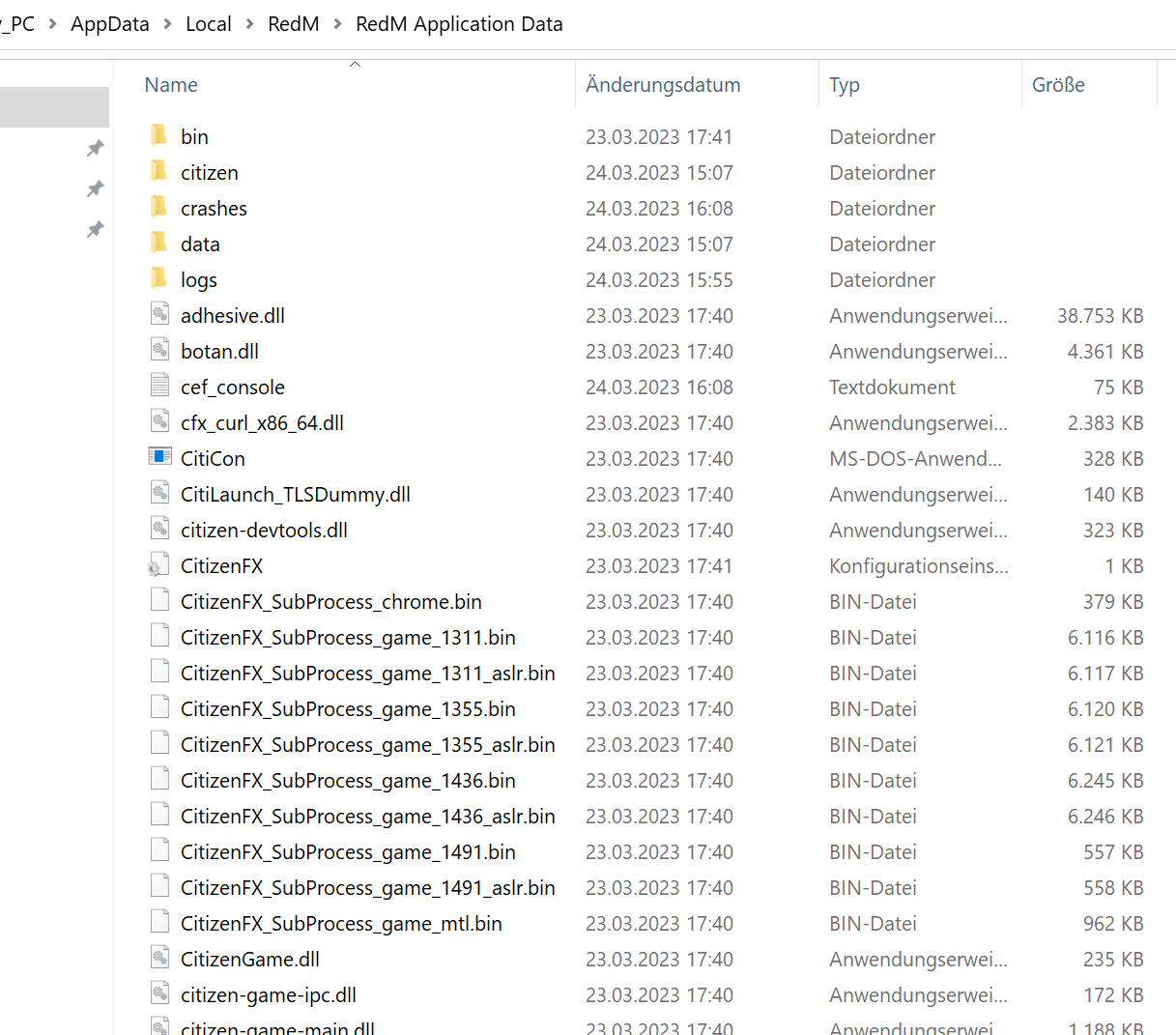
Task: Click the CitizenFX_SubProcess_game_1311.bin file icon
Action: click(159, 636)
